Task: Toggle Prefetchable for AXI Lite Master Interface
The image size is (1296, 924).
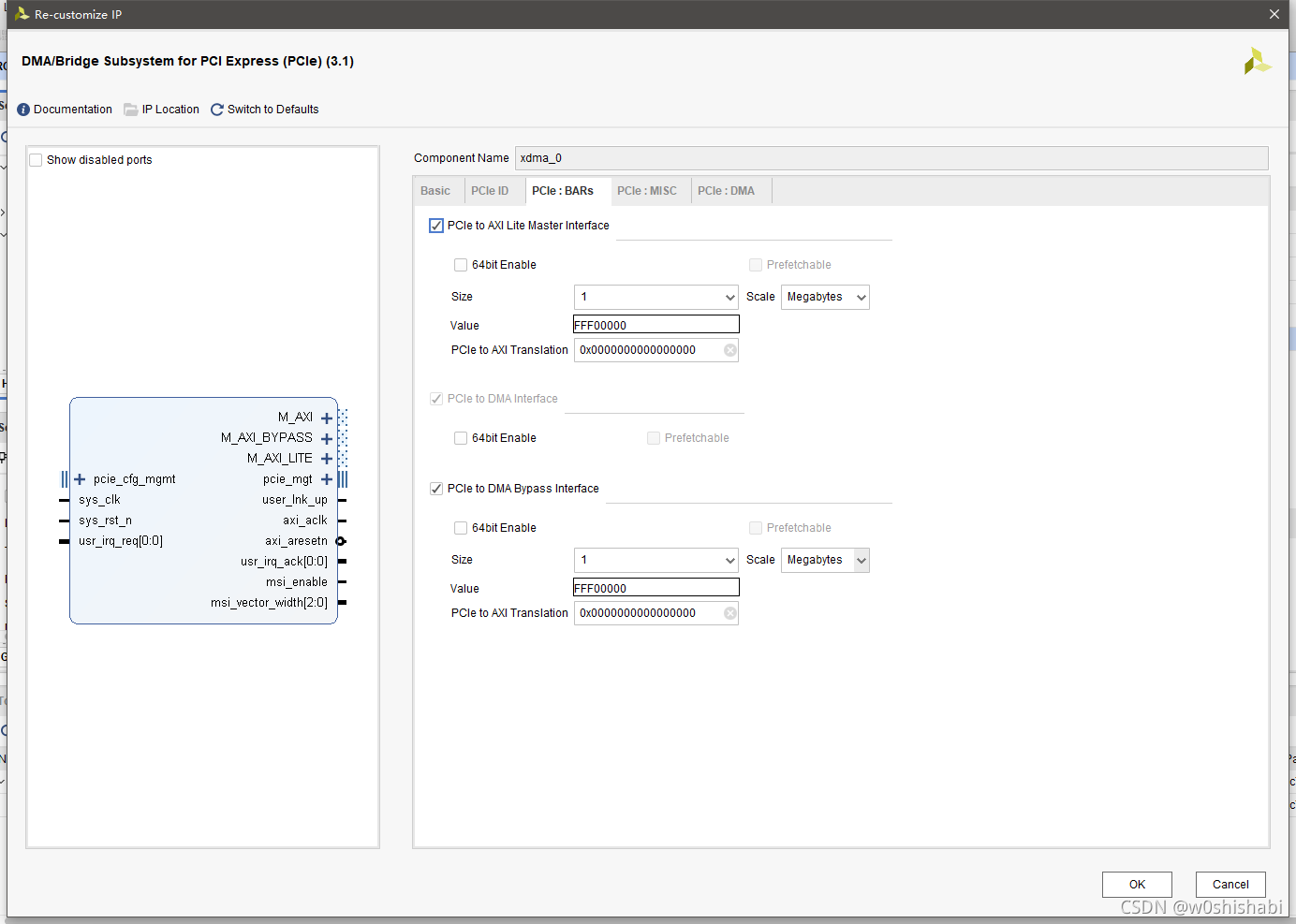Action: pos(756,265)
